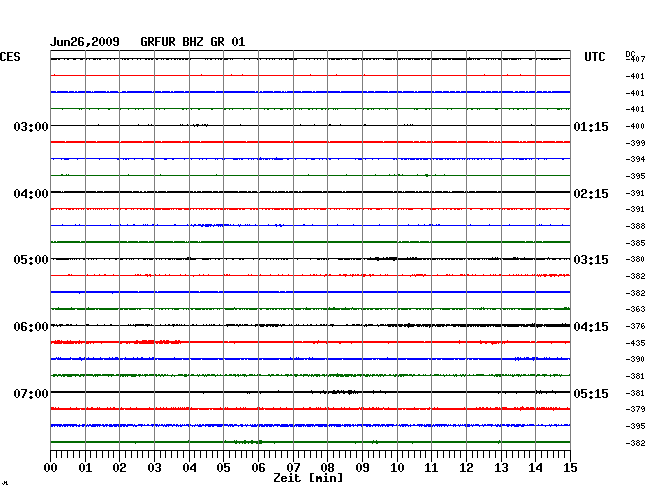The image size is (650, 494).
Task: Select minute mark 04 on time axis
Action: point(189,468)
